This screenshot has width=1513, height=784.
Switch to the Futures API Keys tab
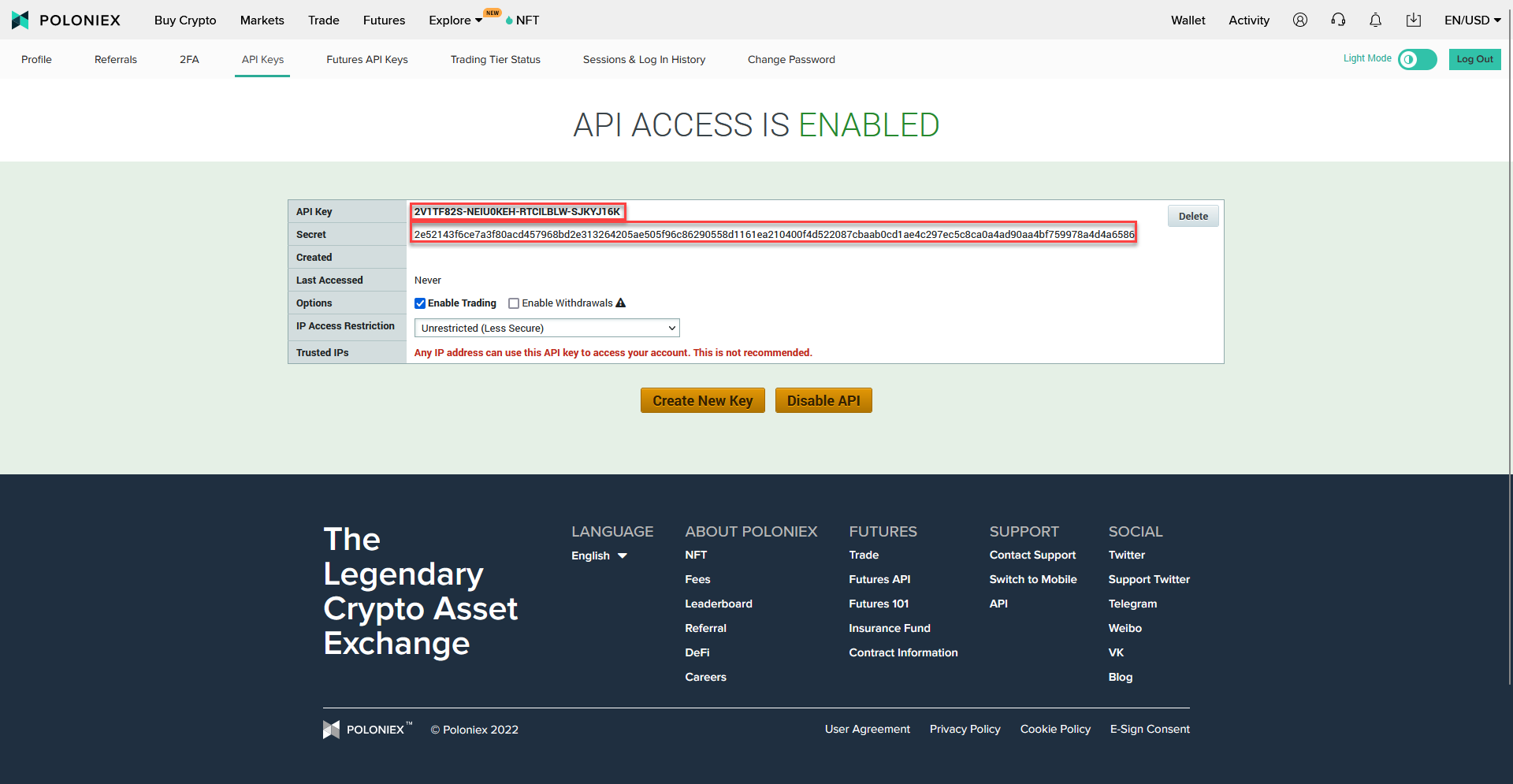(x=367, y=59)
